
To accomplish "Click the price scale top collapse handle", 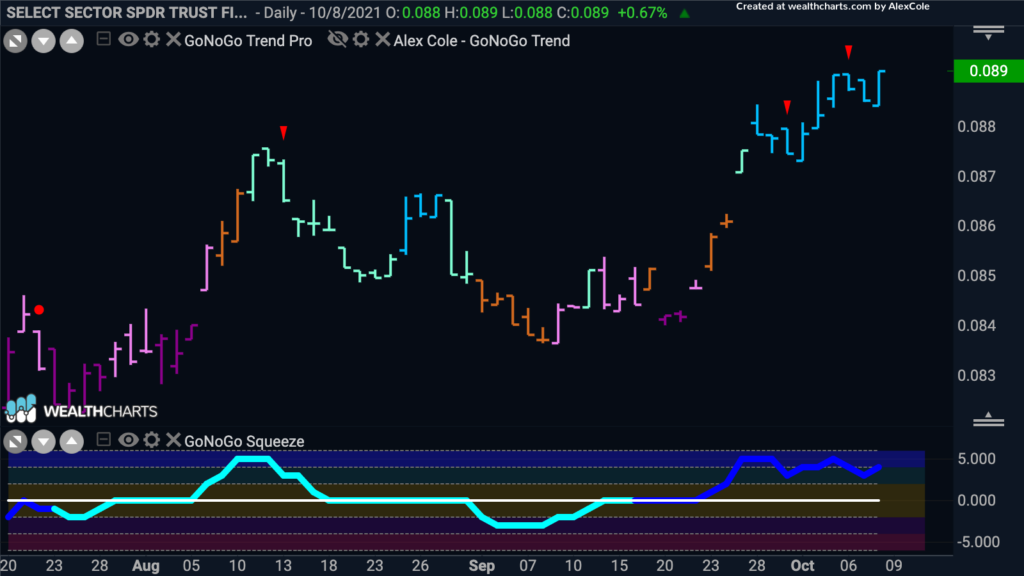I will [988, 33].
